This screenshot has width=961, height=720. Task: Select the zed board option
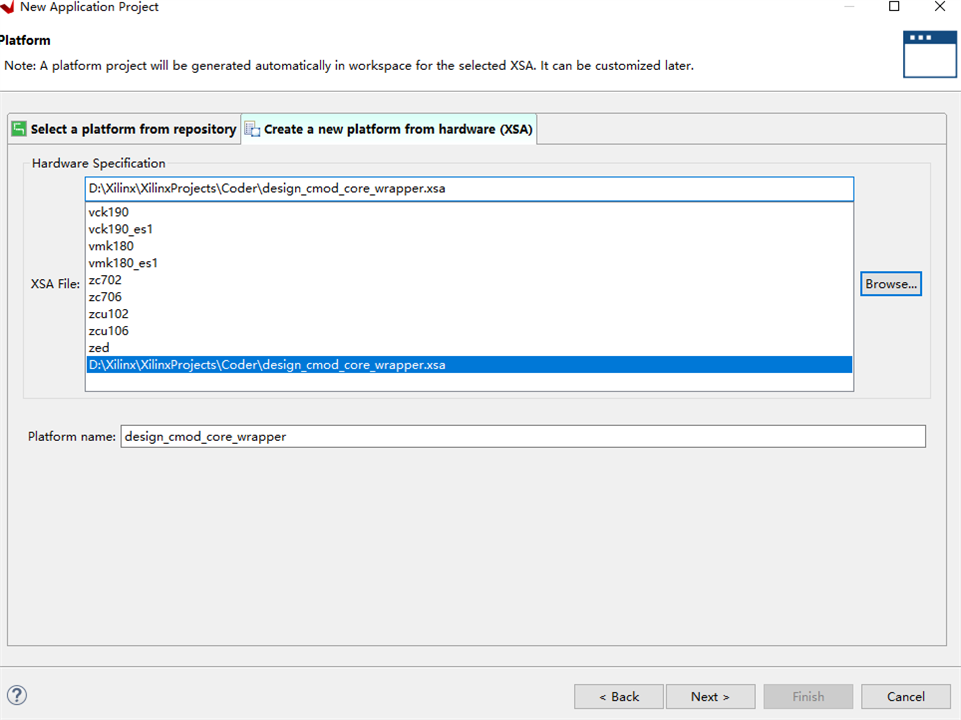click(x=99, y=348)
